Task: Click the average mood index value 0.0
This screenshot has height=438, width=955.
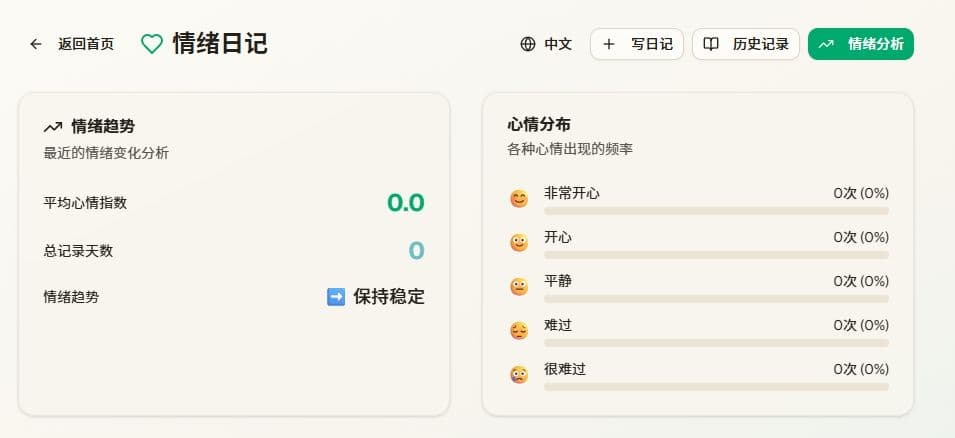Action: point(406,203)
